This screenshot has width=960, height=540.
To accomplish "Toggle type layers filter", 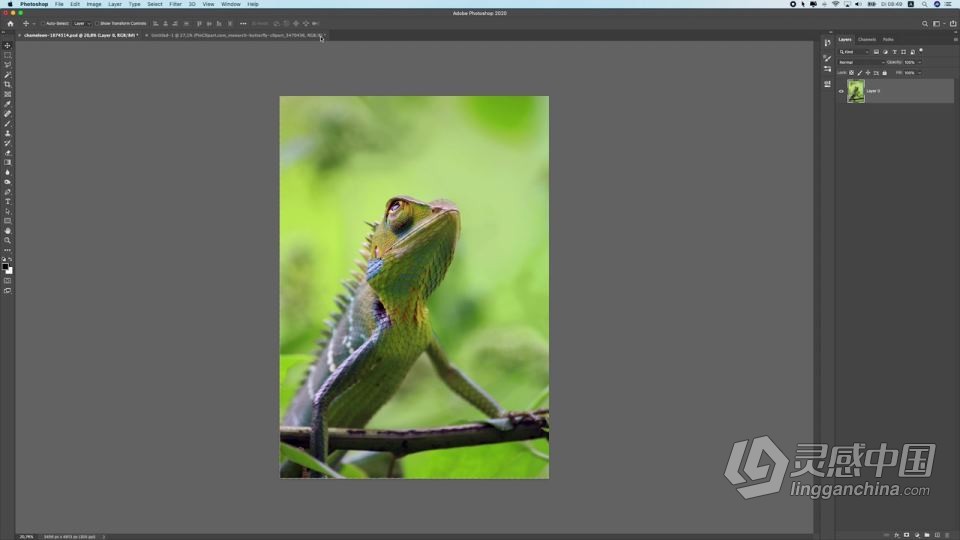I will (894, 52).
